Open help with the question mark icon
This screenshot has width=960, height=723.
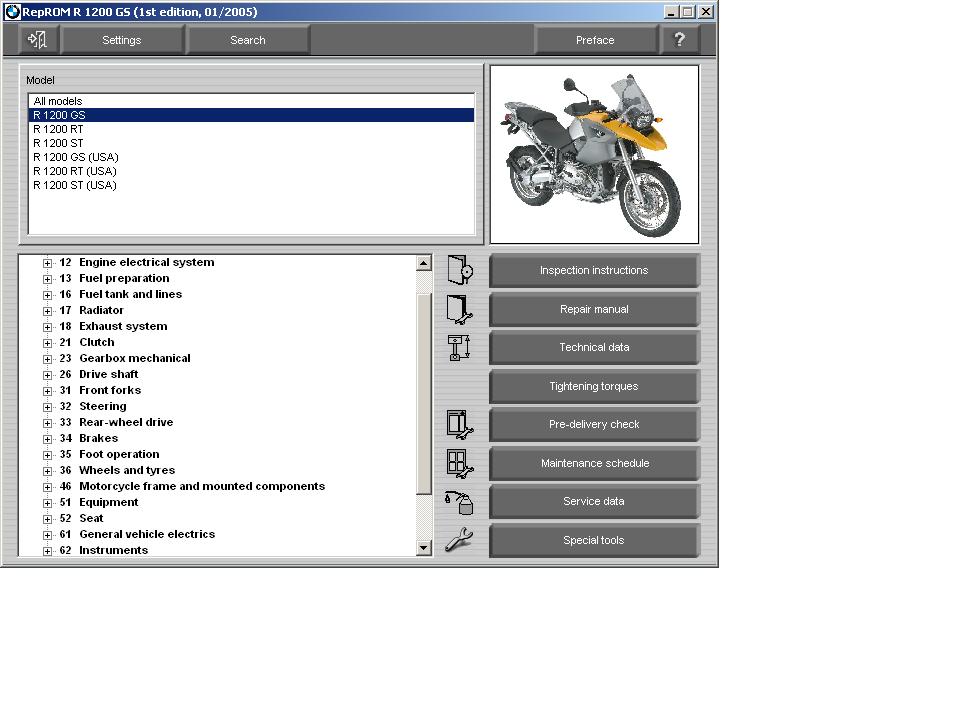pyautogui.click(x=680, y=40)
